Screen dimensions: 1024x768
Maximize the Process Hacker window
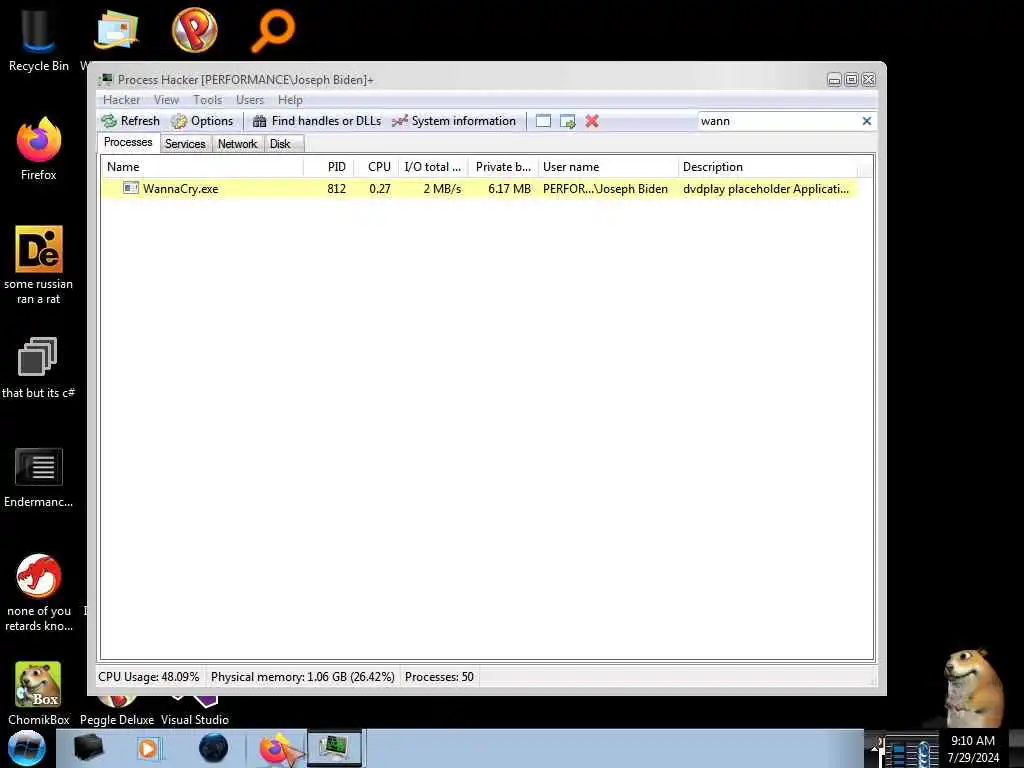[852, 80]
